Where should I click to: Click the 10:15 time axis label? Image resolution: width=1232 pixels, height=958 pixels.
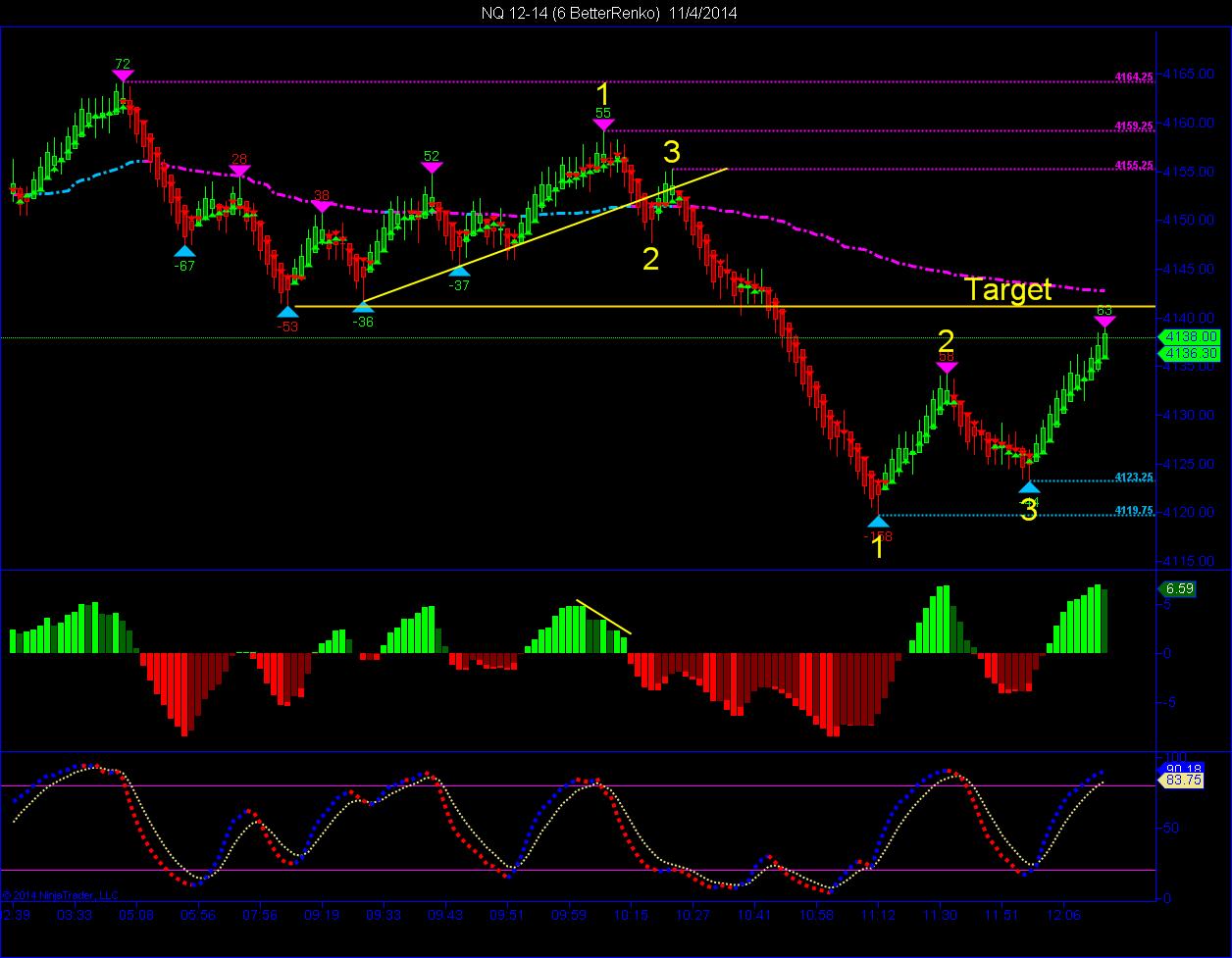click(x=631, y=914)
